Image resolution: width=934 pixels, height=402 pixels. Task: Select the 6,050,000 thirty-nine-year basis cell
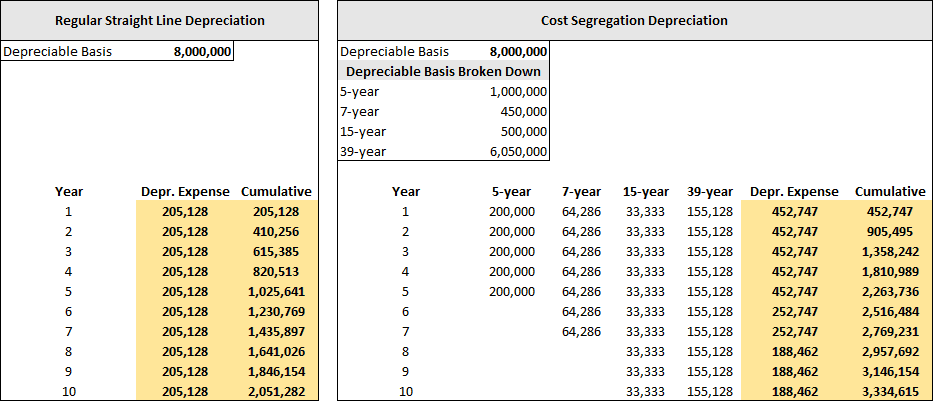tap(518, 152)
